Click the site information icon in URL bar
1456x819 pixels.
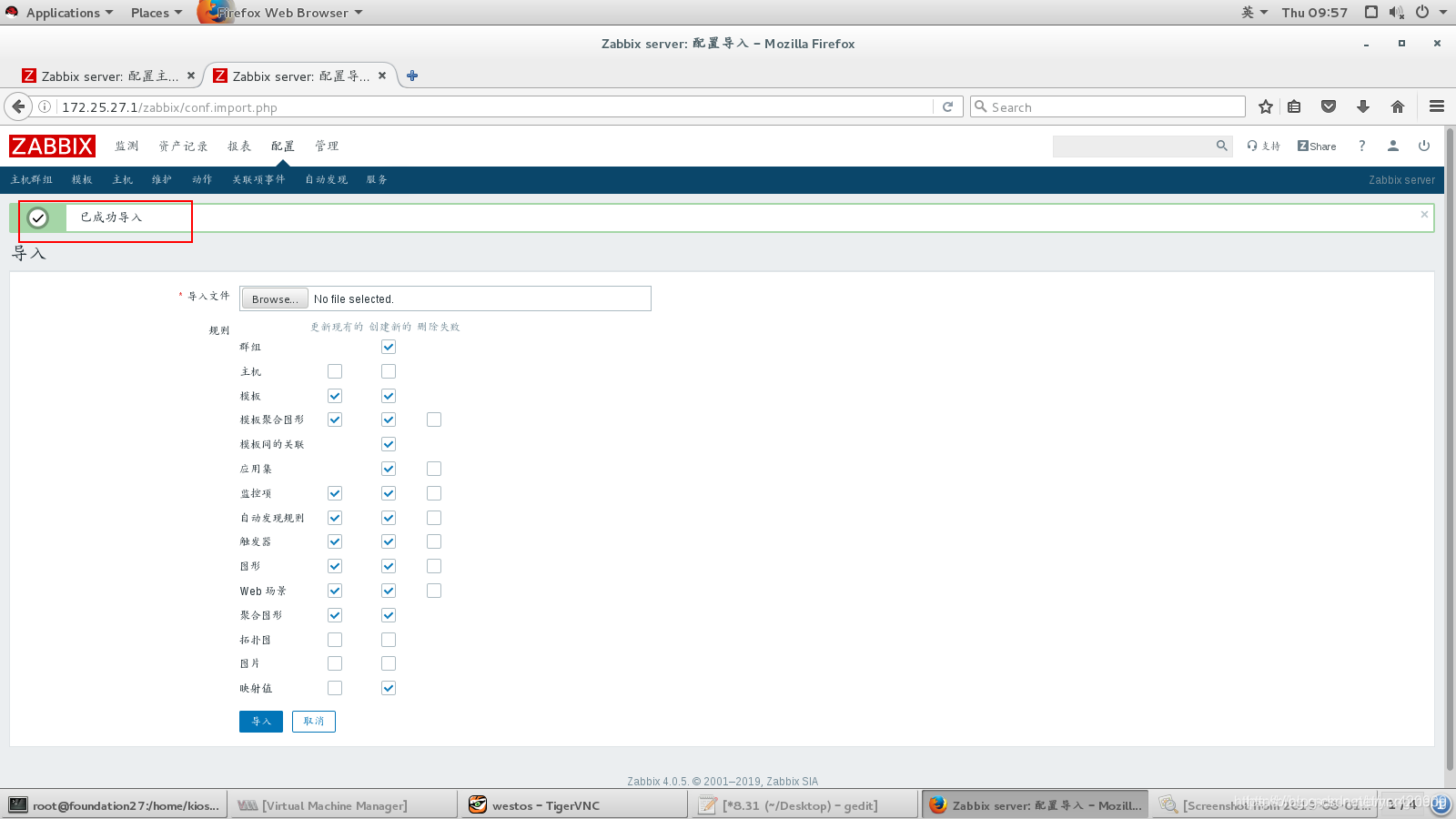[x=45, y=106]
